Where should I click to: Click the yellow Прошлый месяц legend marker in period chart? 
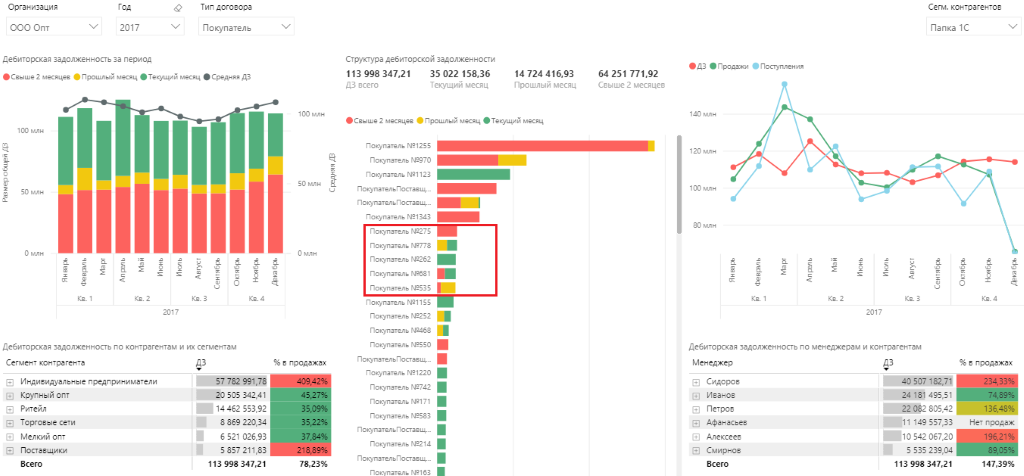click(76, 77)
